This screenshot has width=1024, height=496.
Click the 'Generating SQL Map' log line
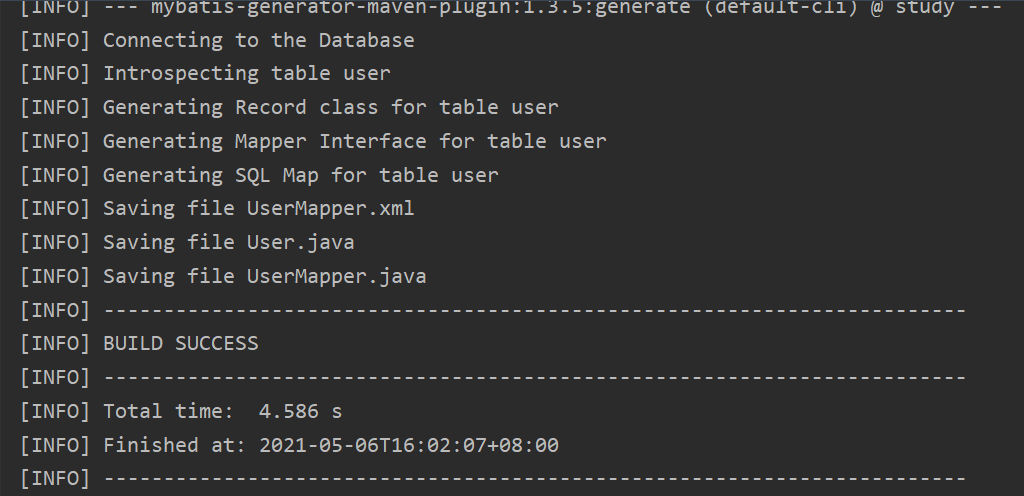[300, 175]
